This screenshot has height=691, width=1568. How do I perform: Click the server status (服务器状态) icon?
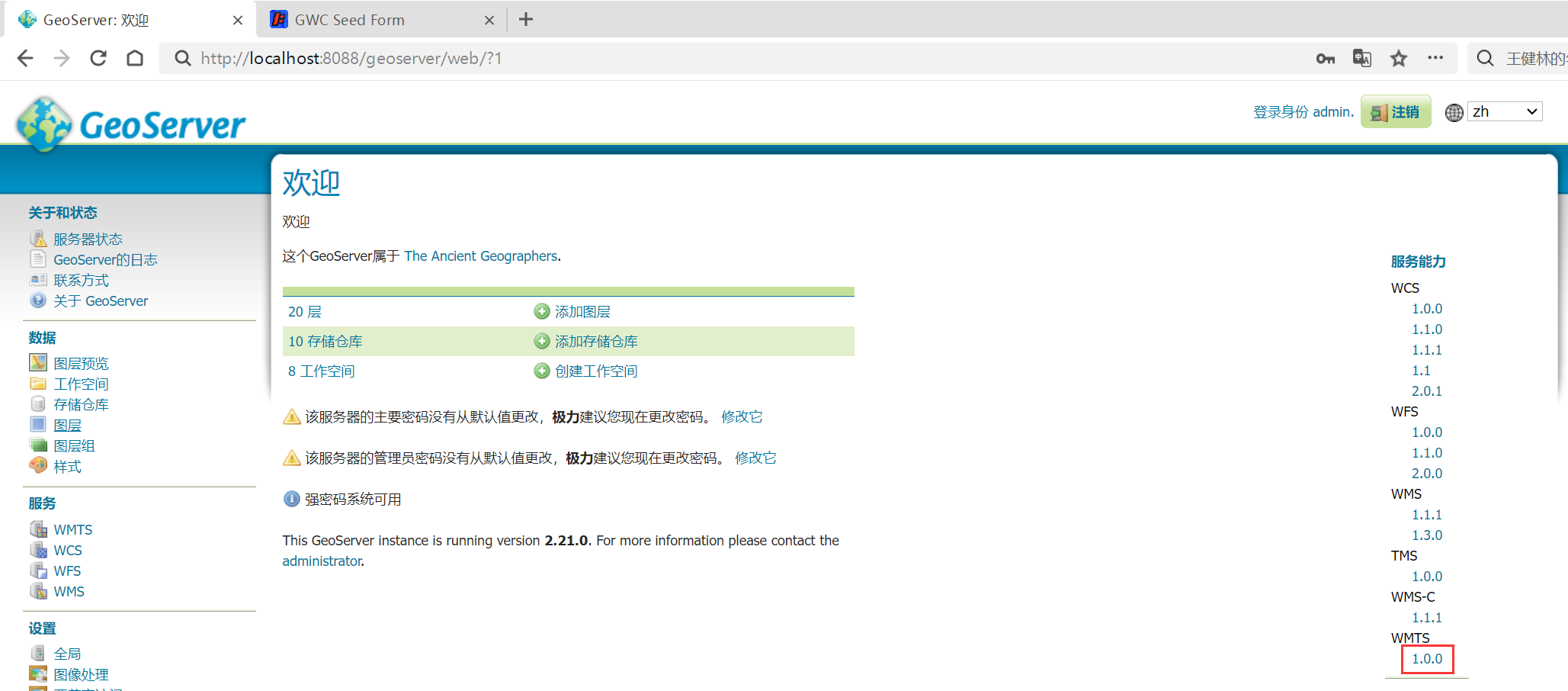coord(38,239)
